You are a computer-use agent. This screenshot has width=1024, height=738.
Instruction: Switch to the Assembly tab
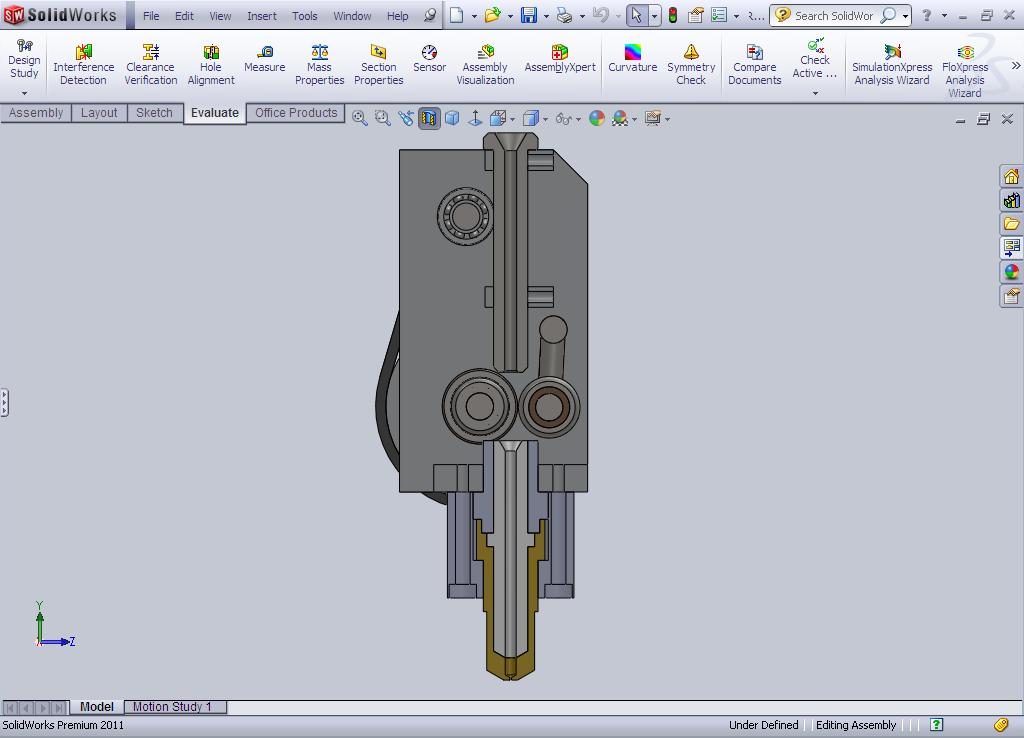tap(36, 113)
